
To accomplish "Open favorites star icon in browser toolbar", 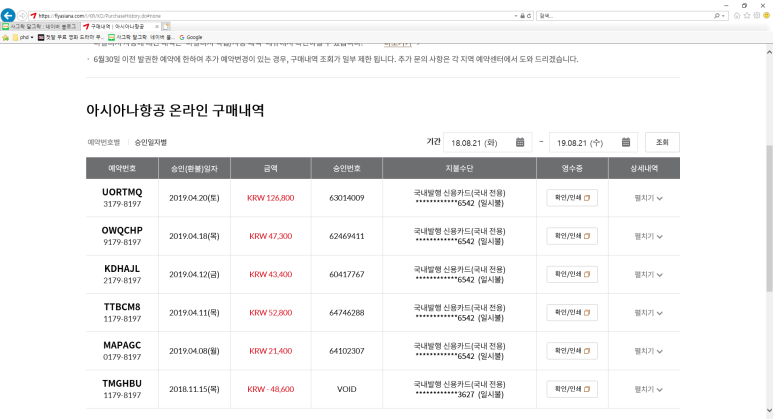I will pos(747,16).
